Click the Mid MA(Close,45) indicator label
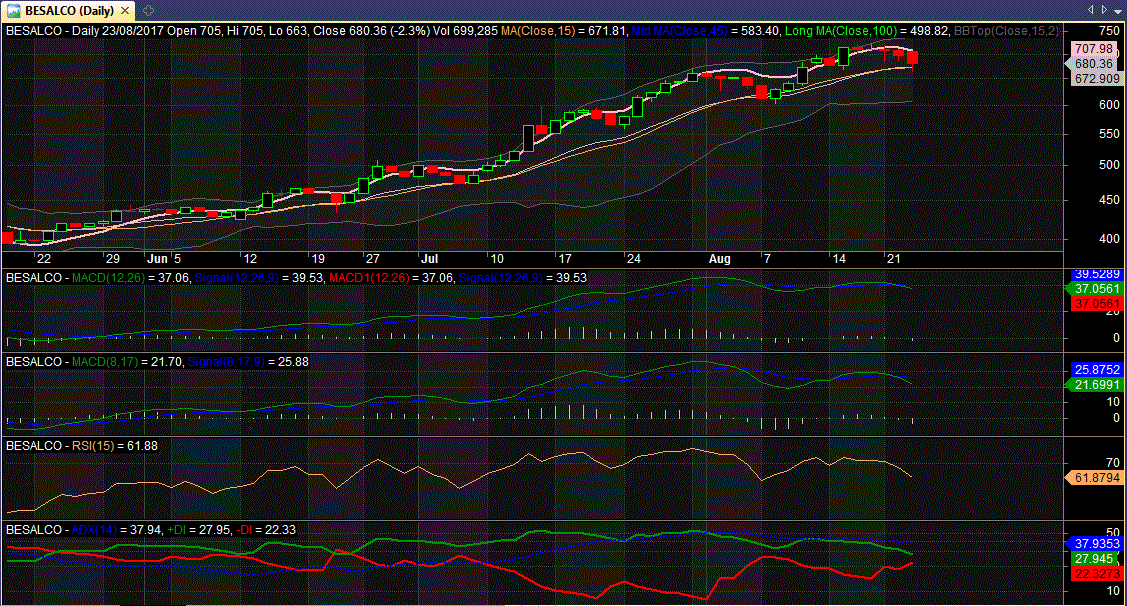 tap(679, 31)
